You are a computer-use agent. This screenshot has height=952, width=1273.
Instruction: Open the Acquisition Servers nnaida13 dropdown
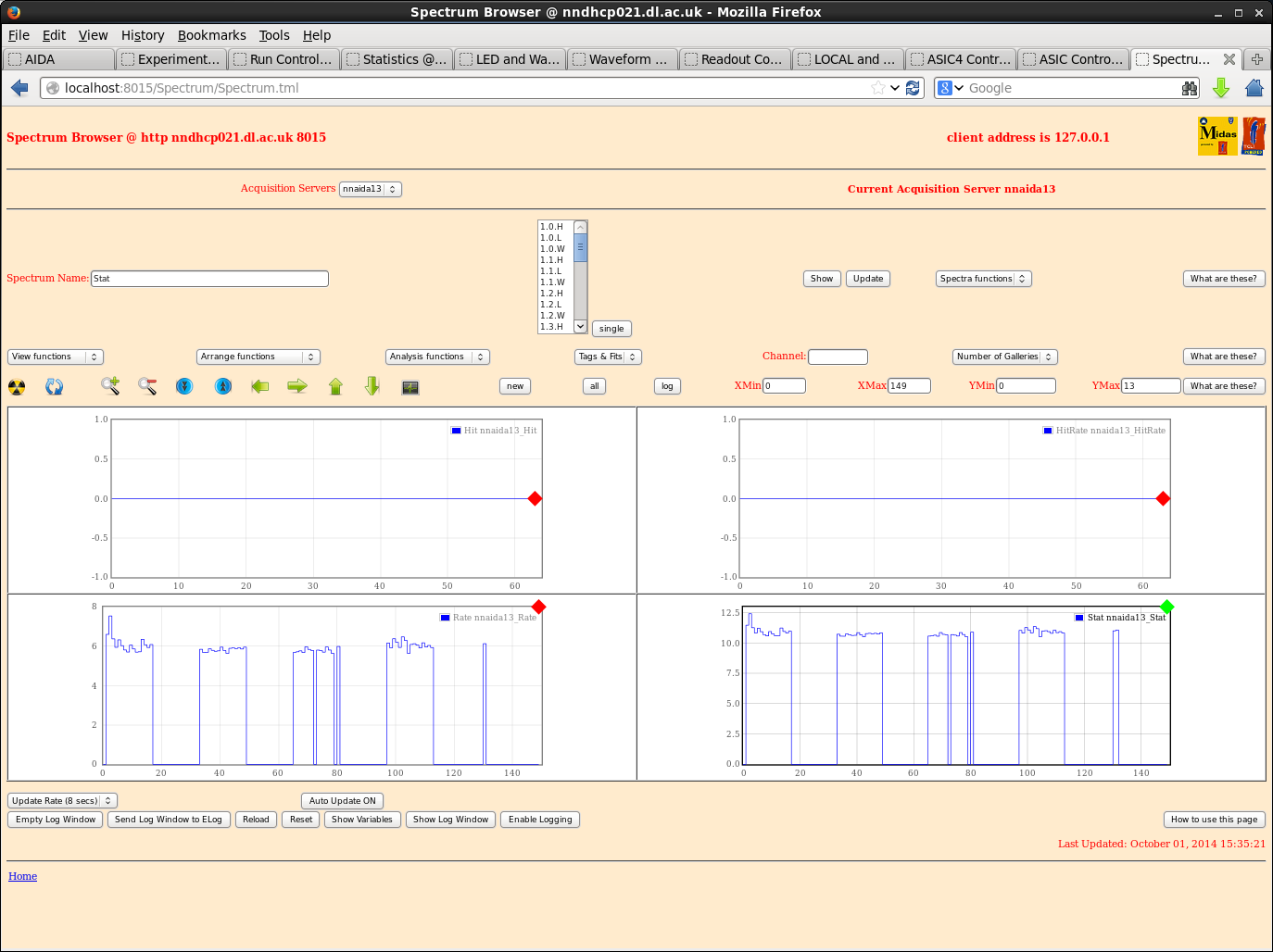371,189
